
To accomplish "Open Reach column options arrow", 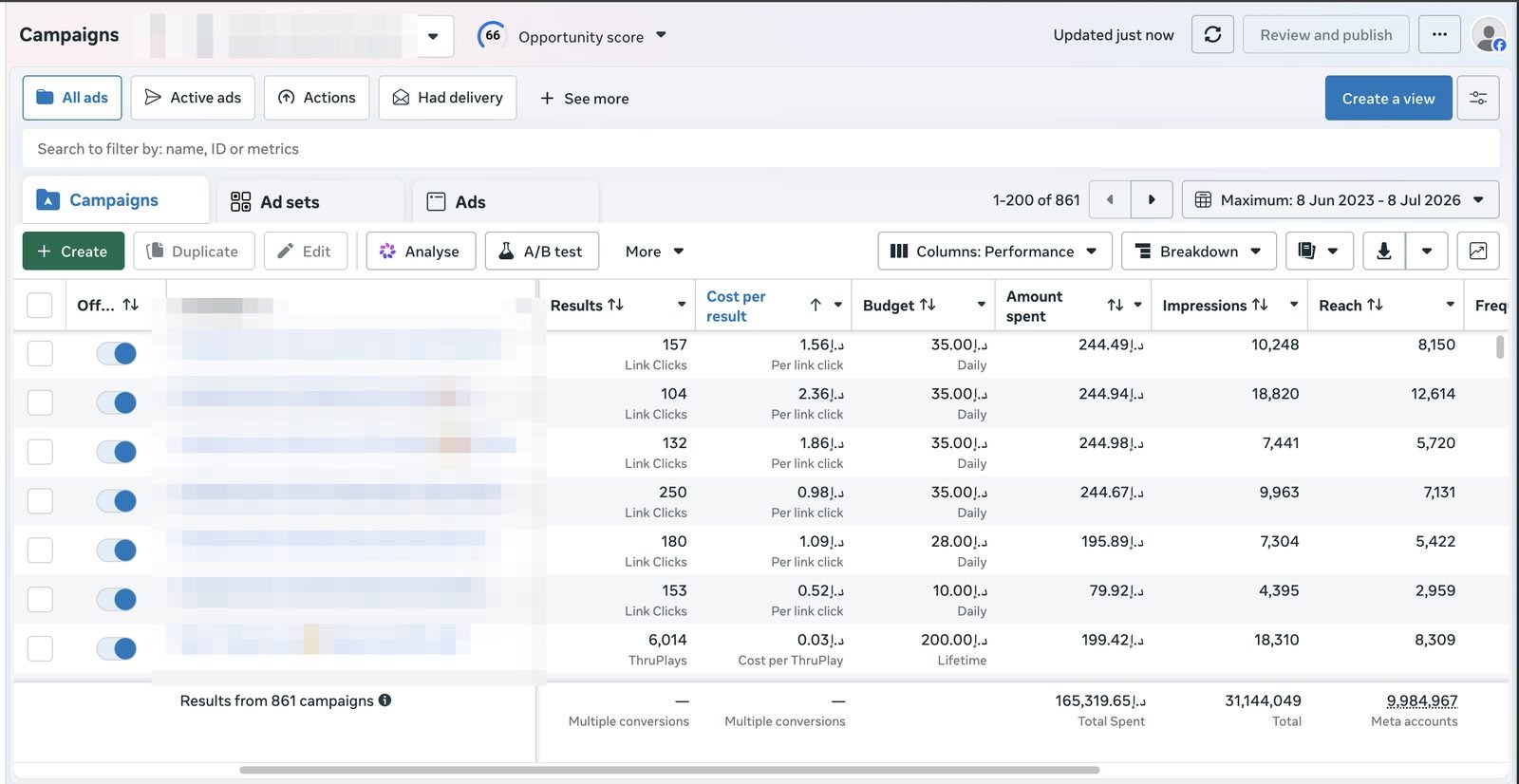I will point(1450,305).
